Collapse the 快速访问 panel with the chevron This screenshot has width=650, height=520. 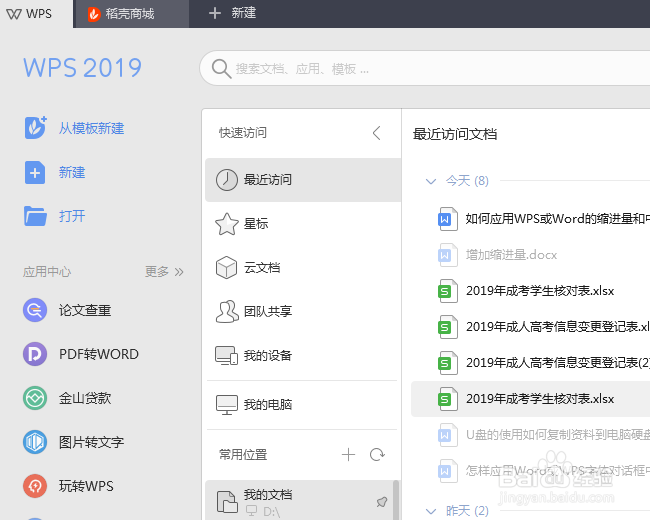[x=376, y=133]
